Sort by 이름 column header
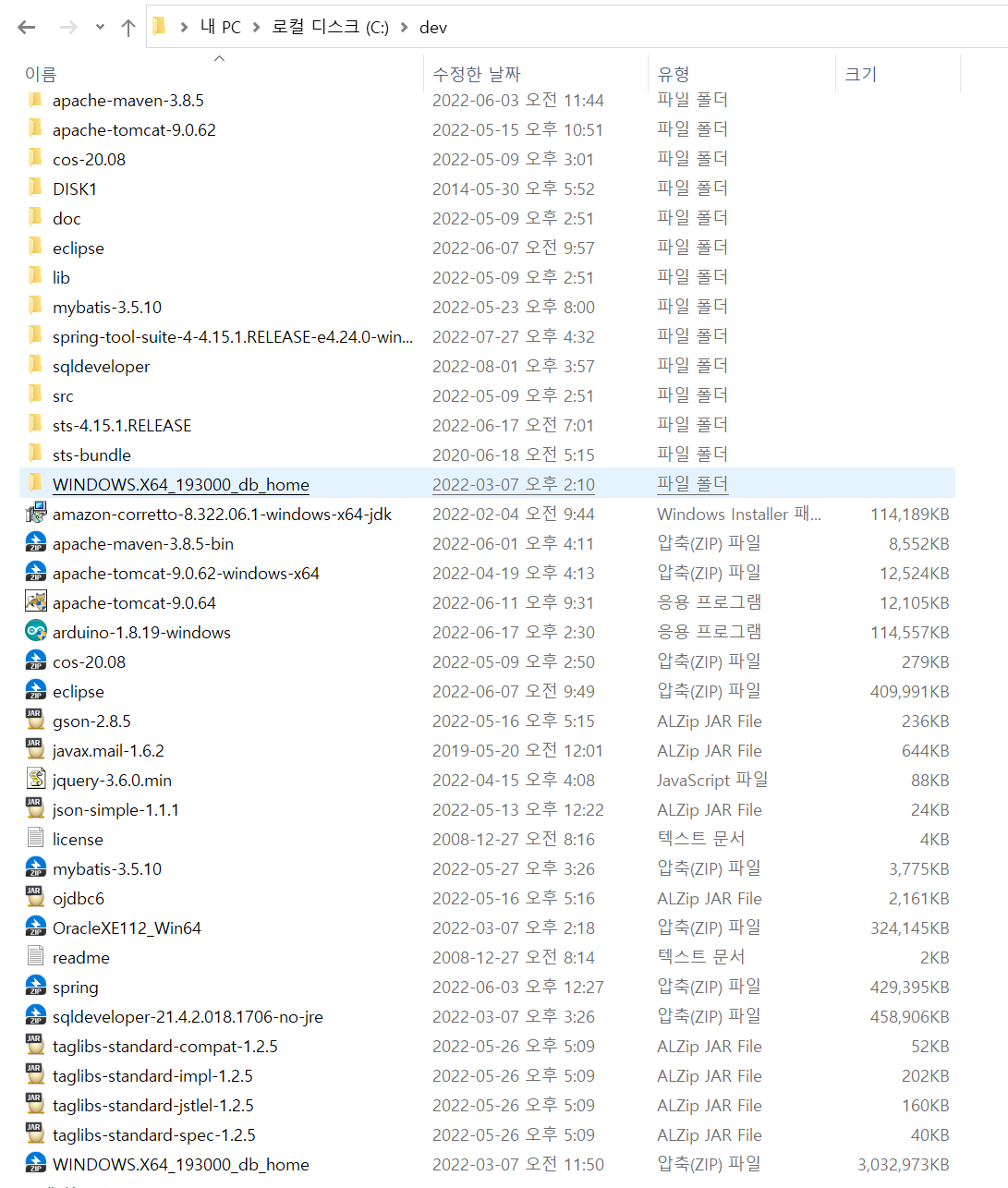Image resolution: width=1008 pixels, height=1188 pixels. click(x=41, y=74)
